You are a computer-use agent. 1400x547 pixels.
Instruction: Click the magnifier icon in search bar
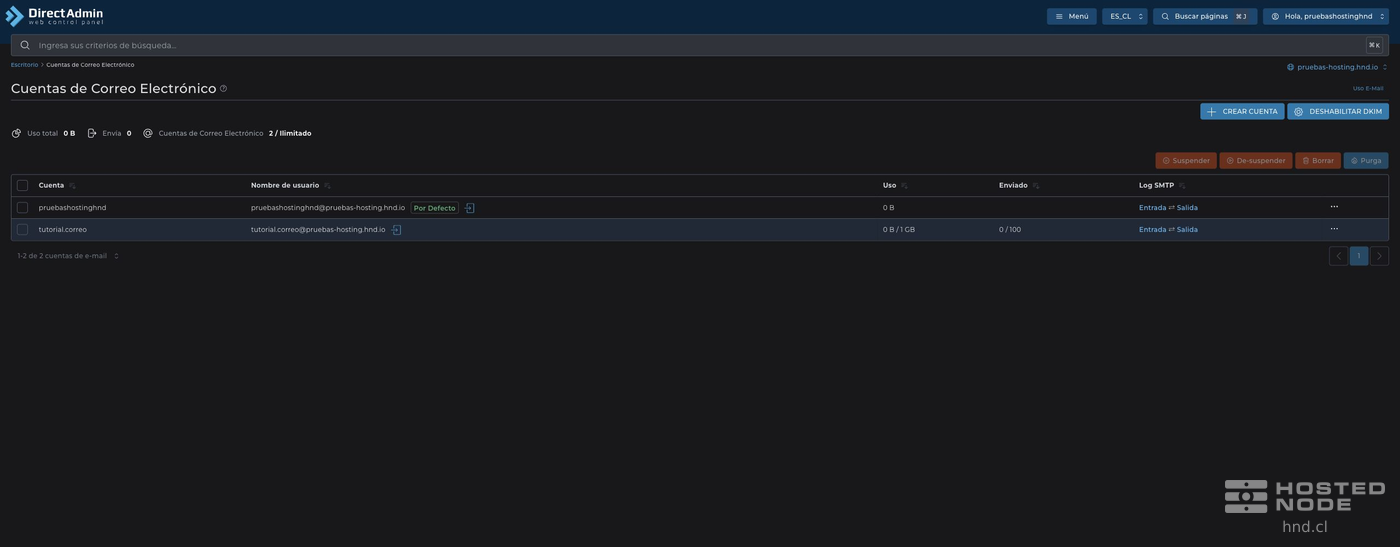pyautogui.click(x=25, y=45)
